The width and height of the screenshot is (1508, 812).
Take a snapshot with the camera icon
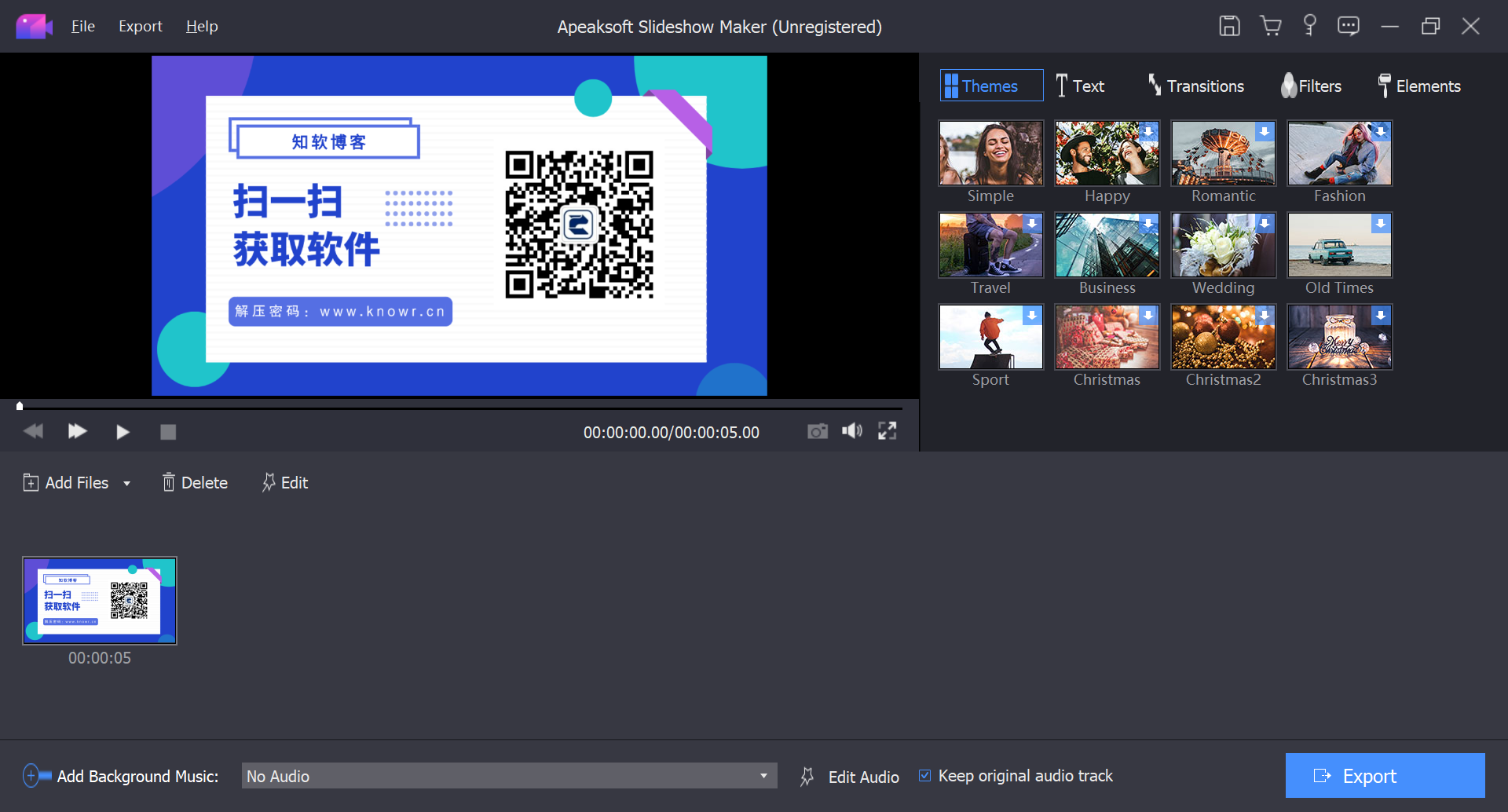point(818,431)
